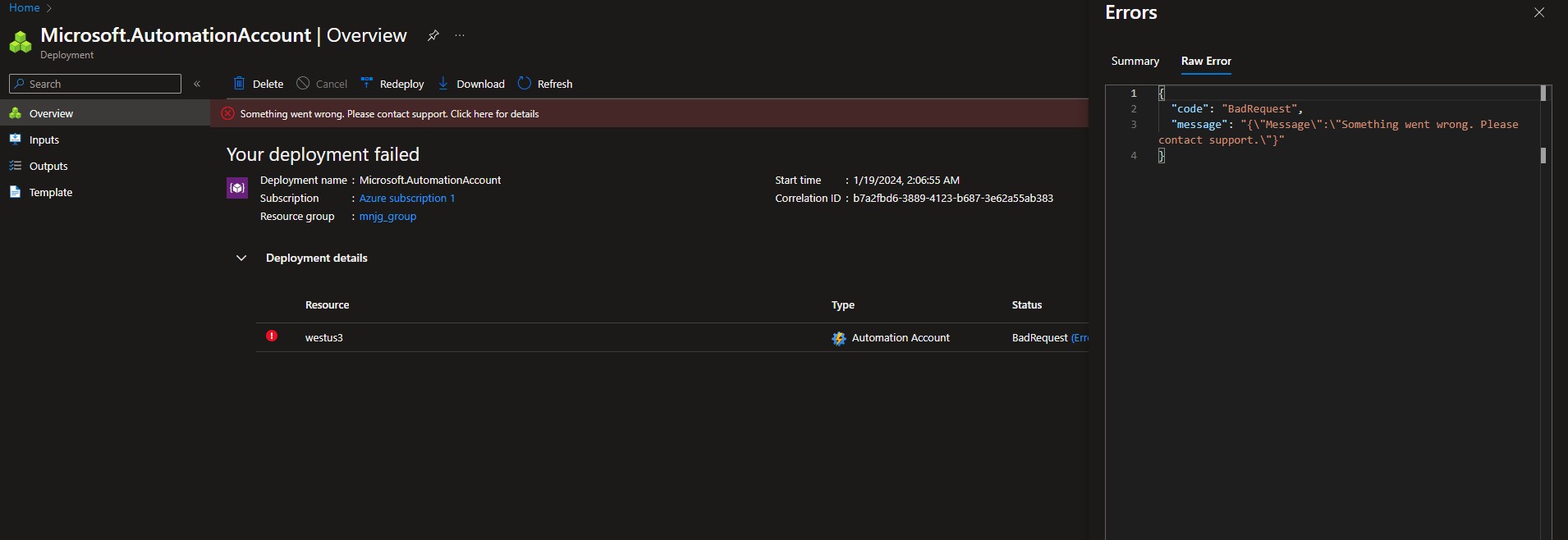1568x540 pixels.
Task: Click the Redeploy icon in toolbar
Action: [x=367, y=83]
